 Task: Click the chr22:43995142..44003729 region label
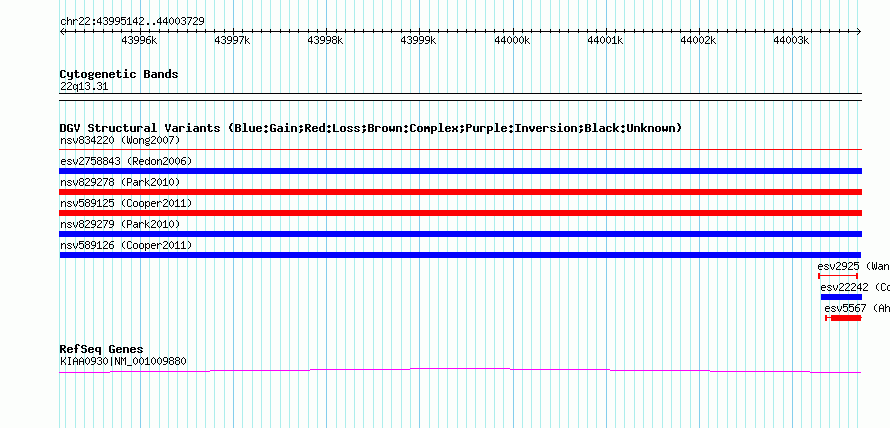[x=132, y=22]
